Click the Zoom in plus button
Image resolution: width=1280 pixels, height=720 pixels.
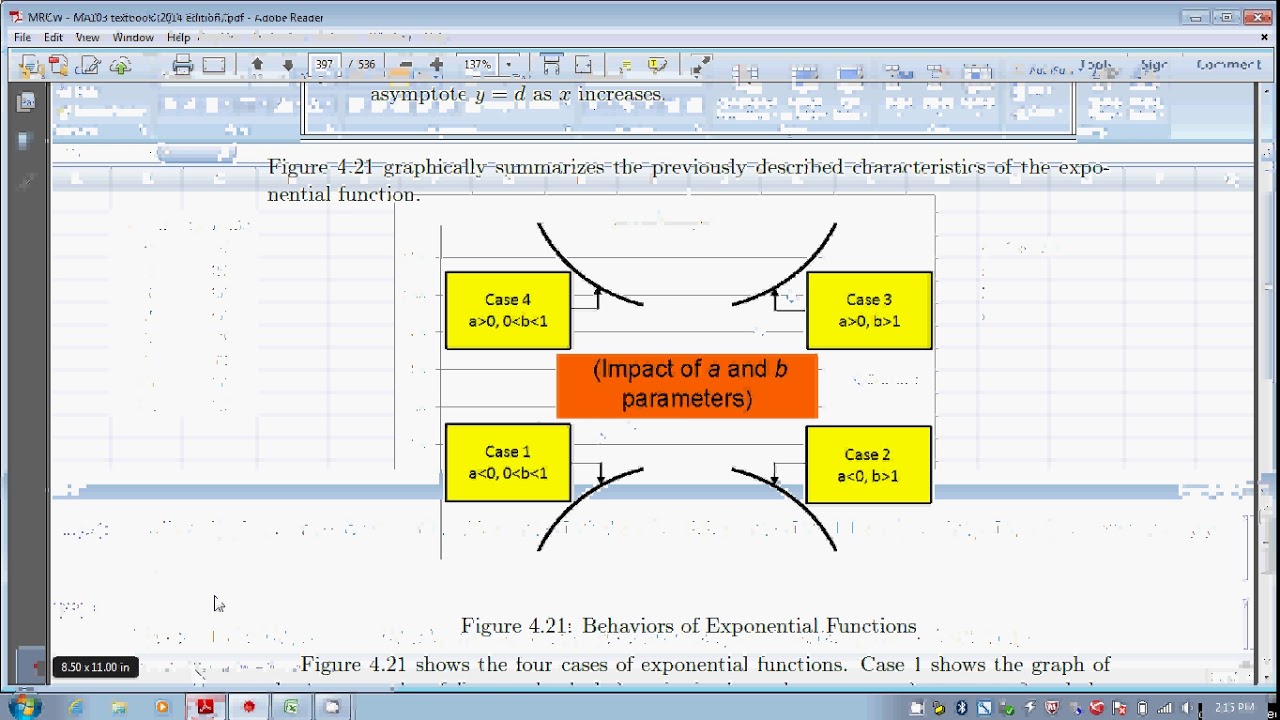click(436, 65)
